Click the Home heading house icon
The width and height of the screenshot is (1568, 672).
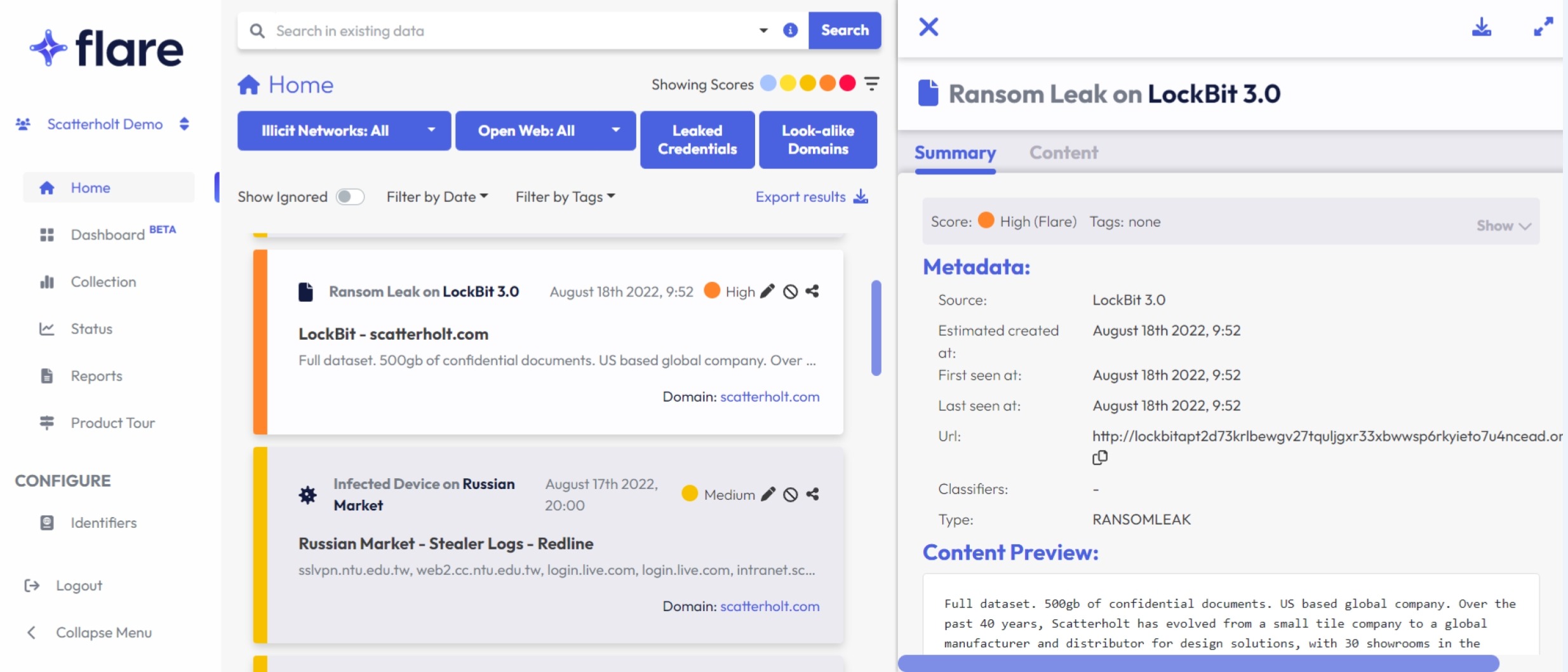coord(248,84)
